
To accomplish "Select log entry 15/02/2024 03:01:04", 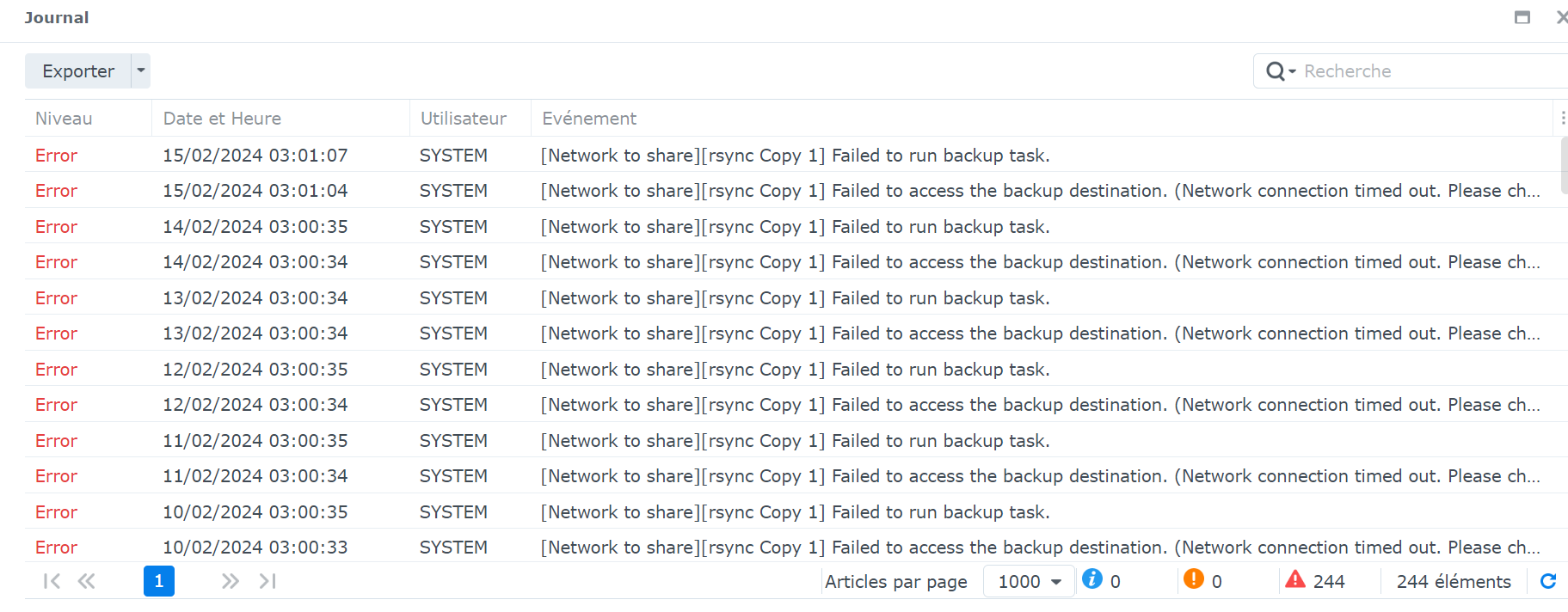I will pyautogui.click(x=792, y=191).
